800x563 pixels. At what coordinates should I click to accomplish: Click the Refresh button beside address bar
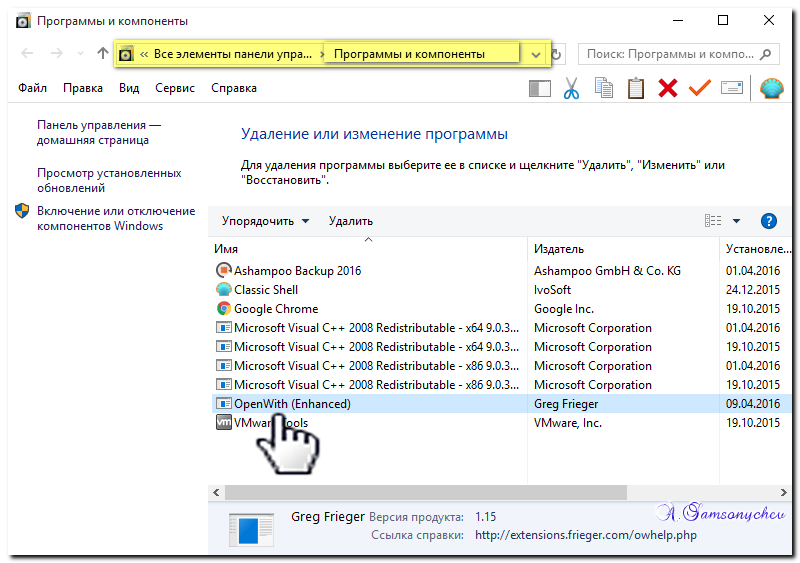(556, 54)
